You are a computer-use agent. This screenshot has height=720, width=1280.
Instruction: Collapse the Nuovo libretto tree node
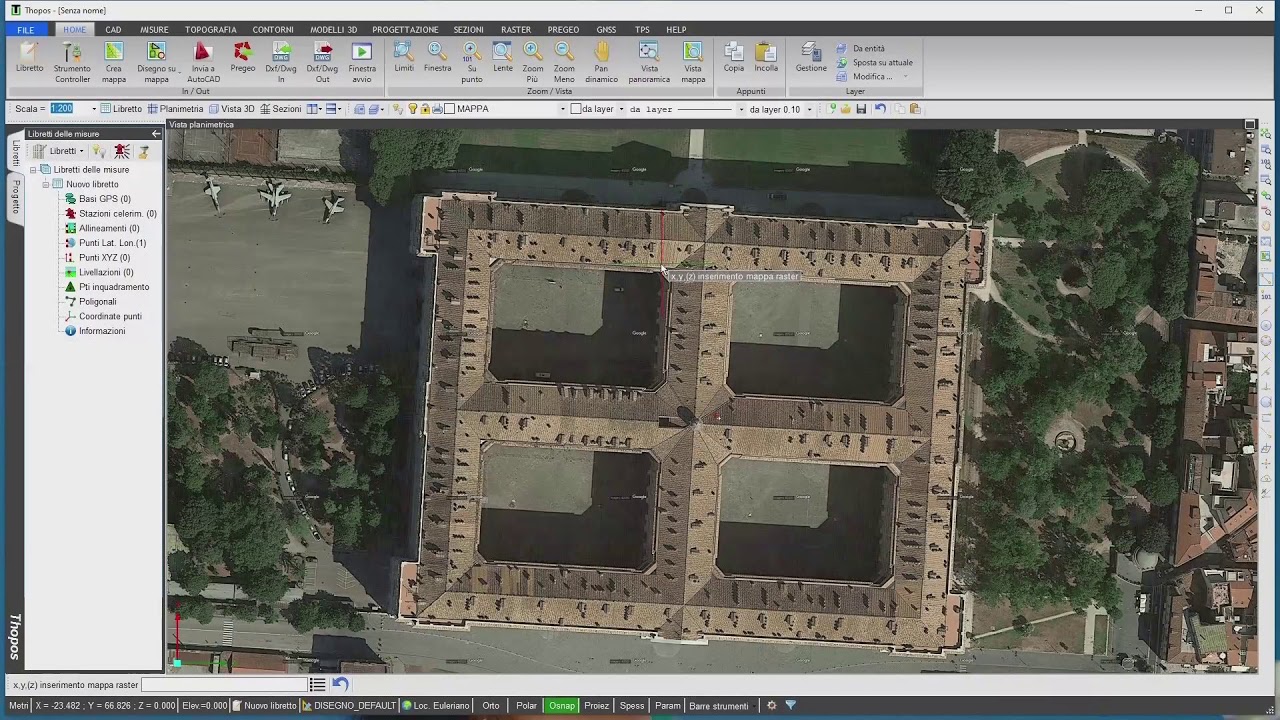pos(46,184)
